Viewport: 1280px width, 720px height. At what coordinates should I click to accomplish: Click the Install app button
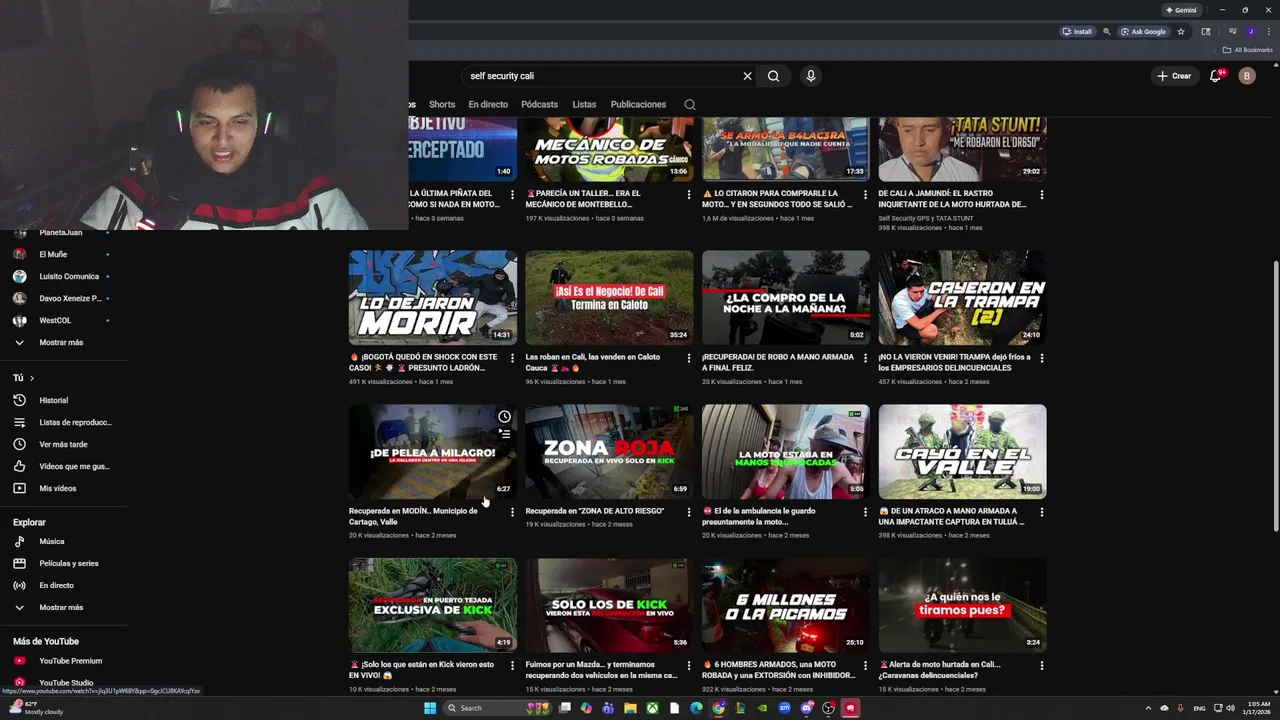[1077, 32]
